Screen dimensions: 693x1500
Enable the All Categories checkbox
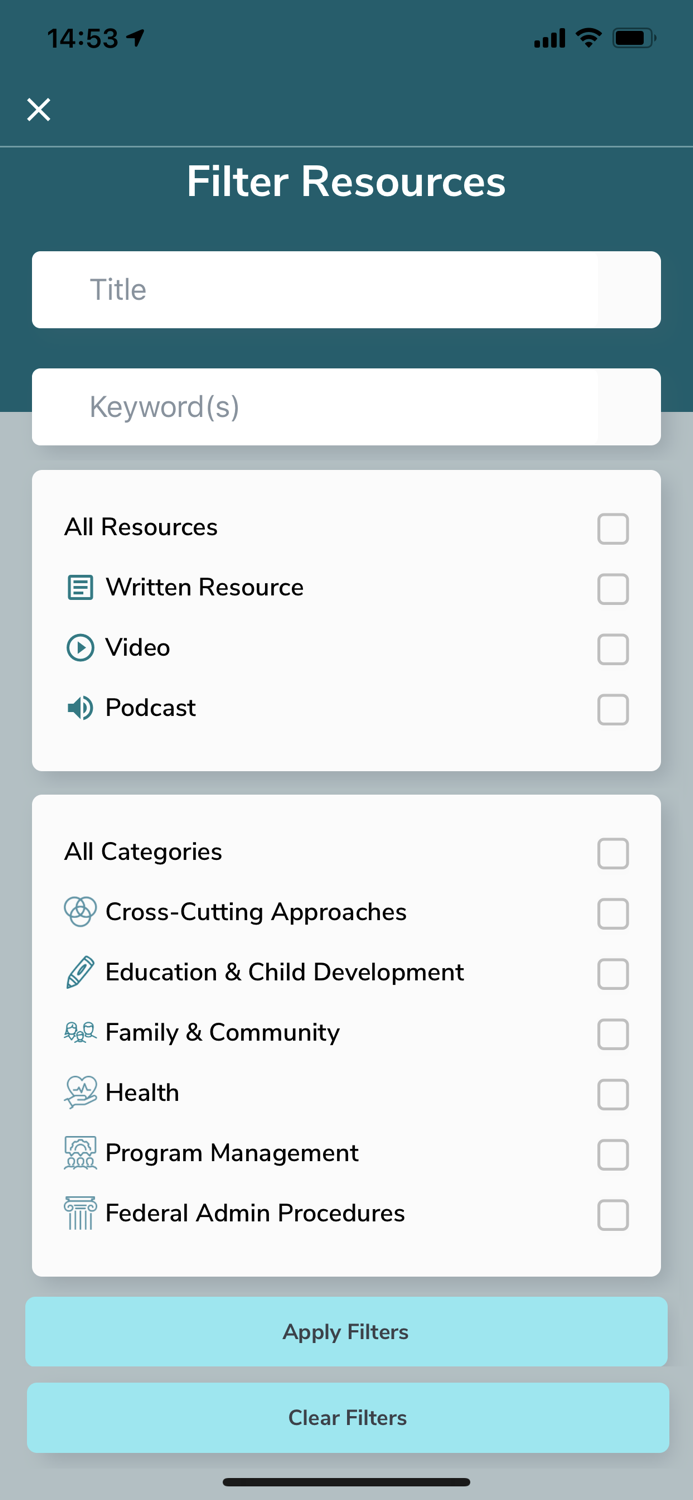[613, 853]
